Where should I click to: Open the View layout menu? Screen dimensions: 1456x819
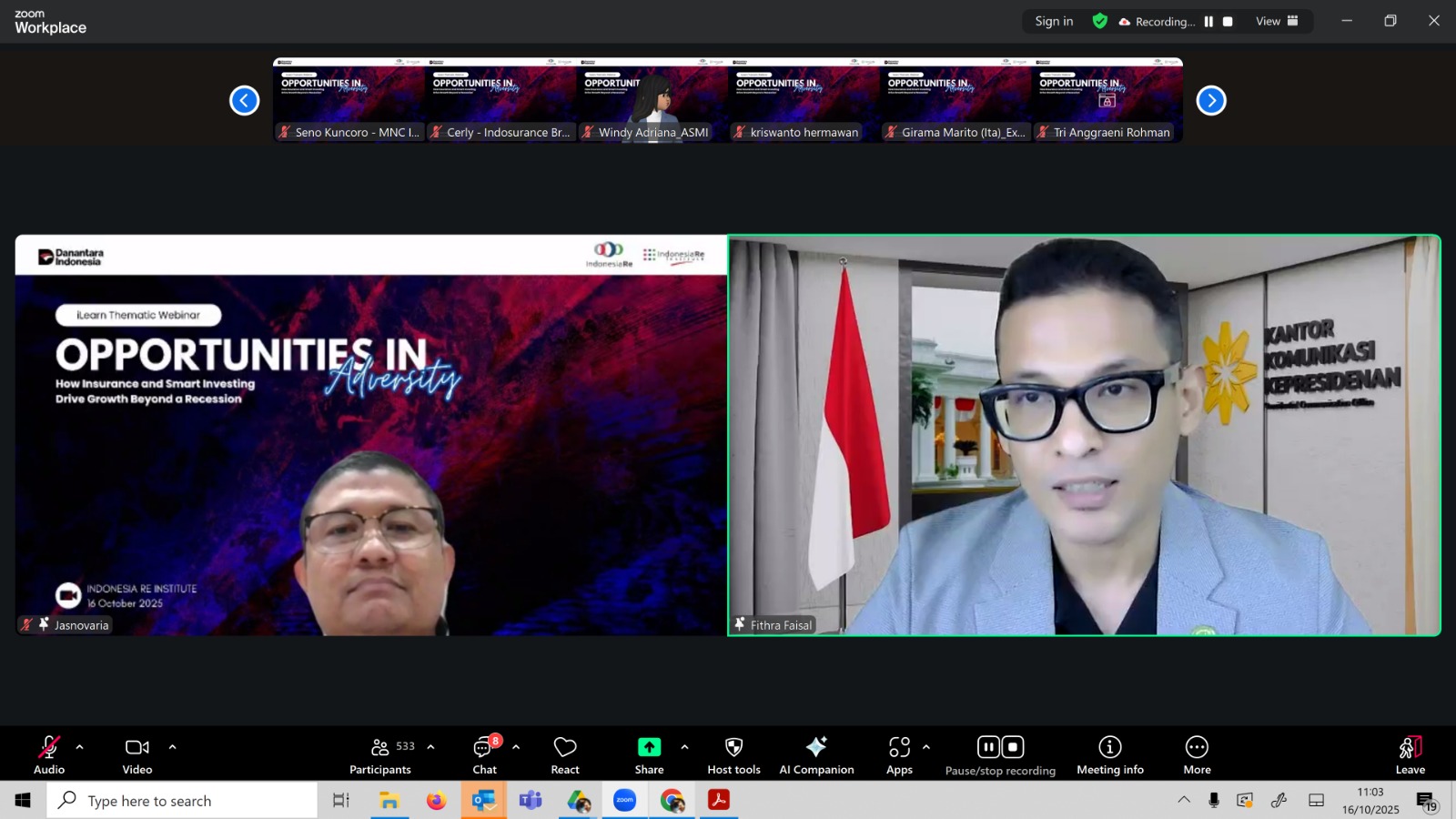tap(1277, 22)
